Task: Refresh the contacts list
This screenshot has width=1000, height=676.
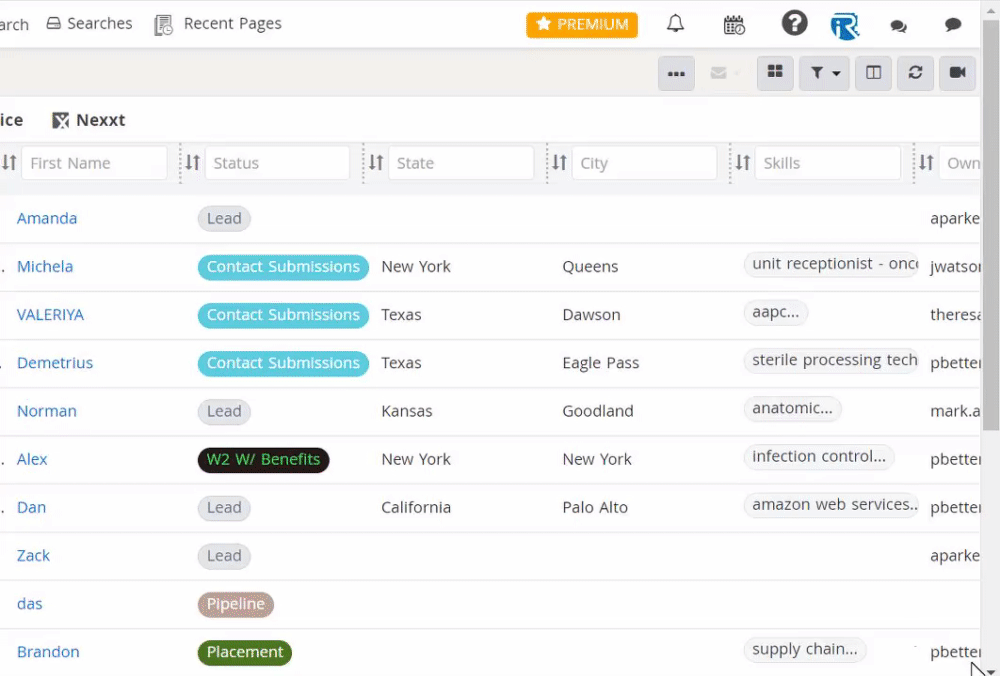Action: (915, 73)
